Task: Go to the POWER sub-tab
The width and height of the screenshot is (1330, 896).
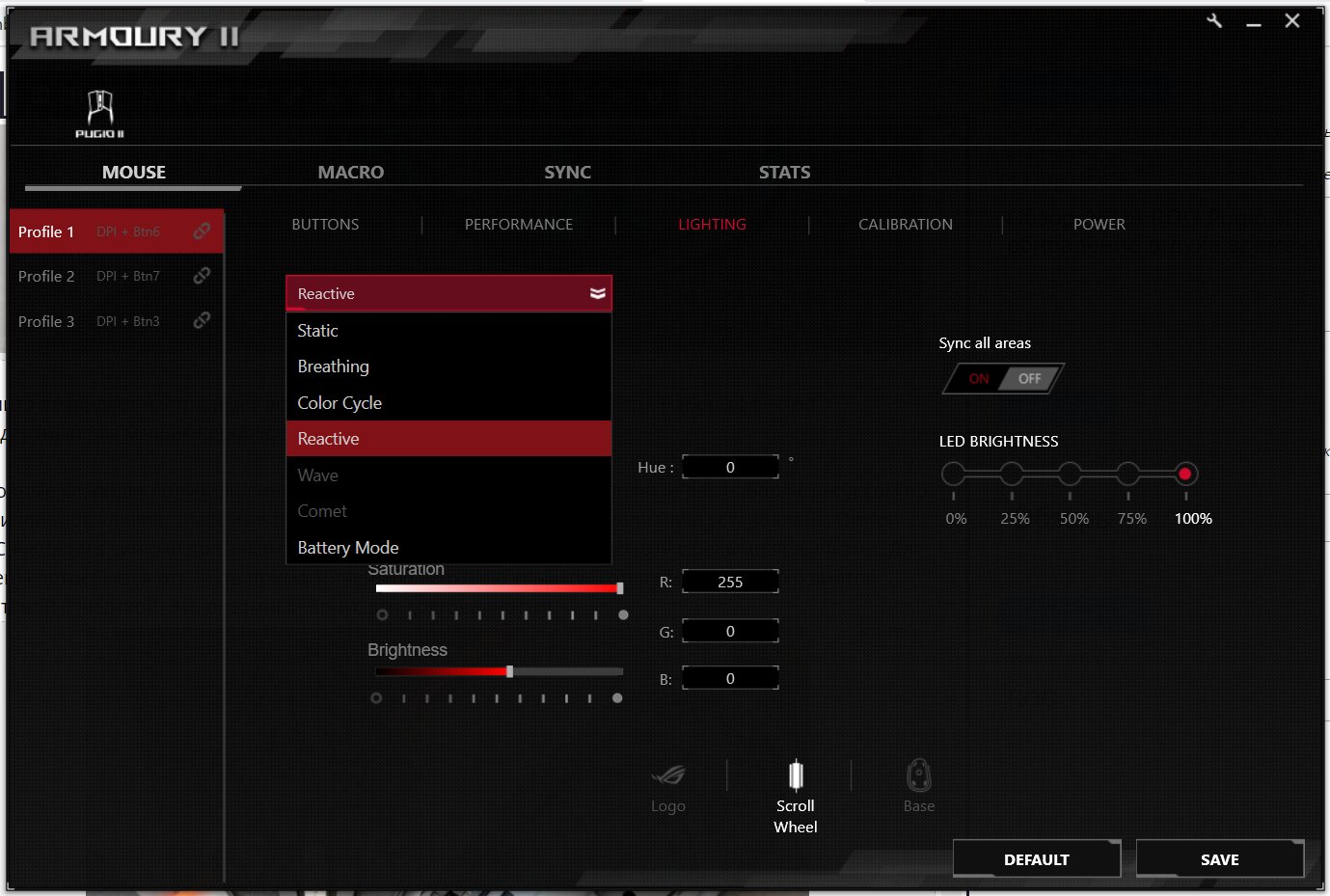Action: 1099,224
